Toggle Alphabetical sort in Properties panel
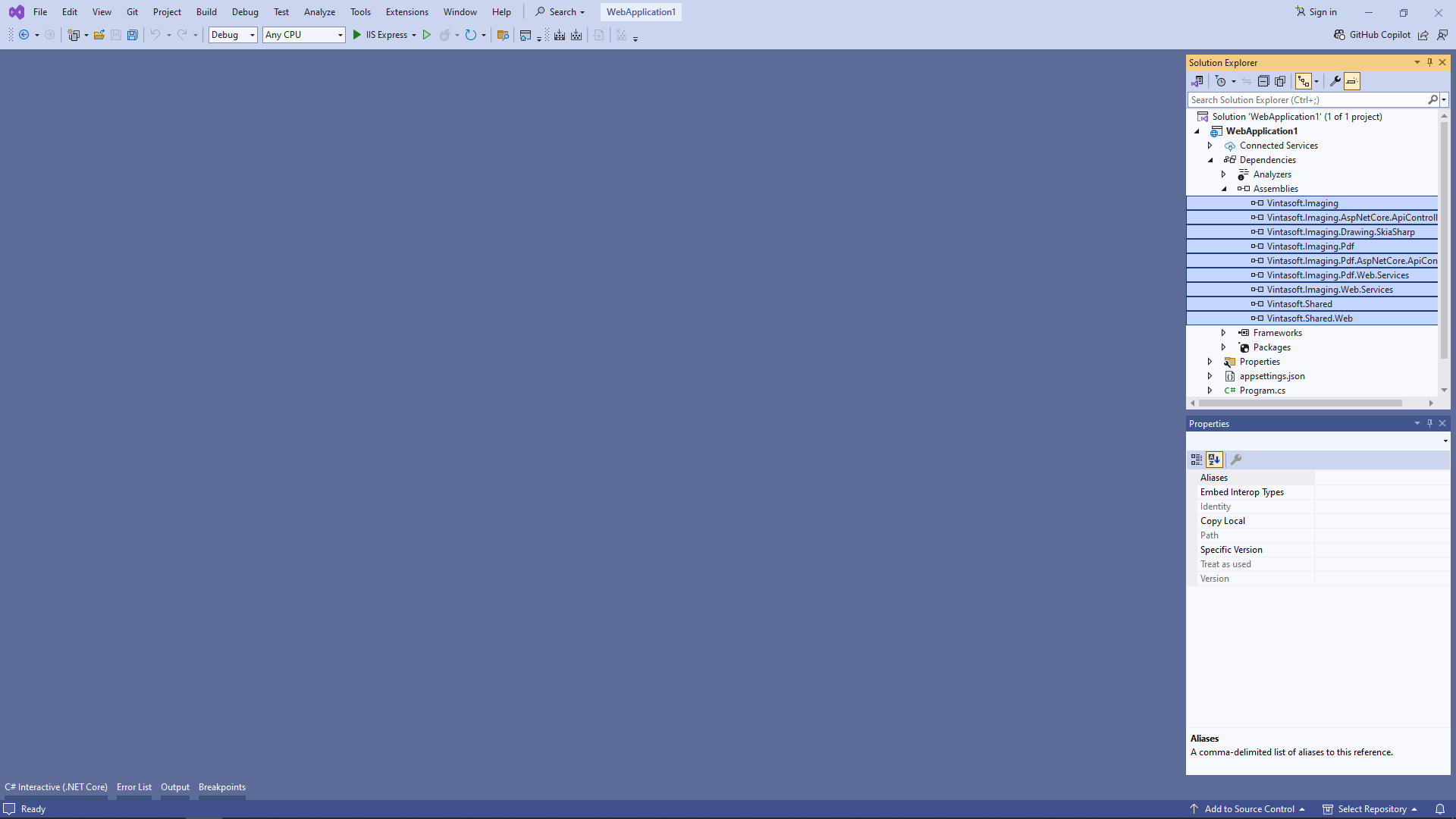Viewport: 1456px width, 819px height. [1215, 460]
